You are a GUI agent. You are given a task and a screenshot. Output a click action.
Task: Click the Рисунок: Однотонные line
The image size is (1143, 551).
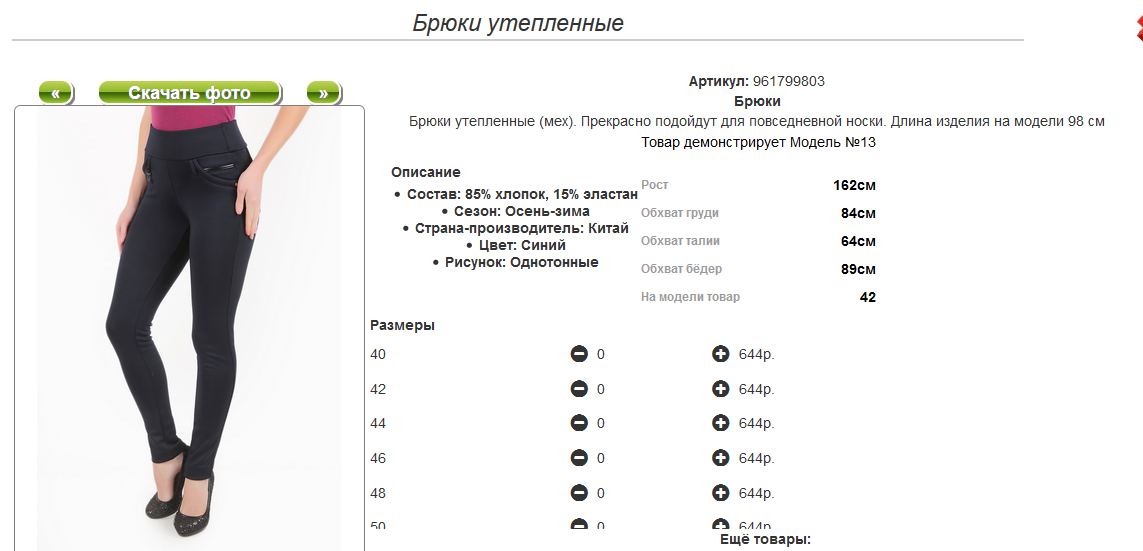pos(522,262)
